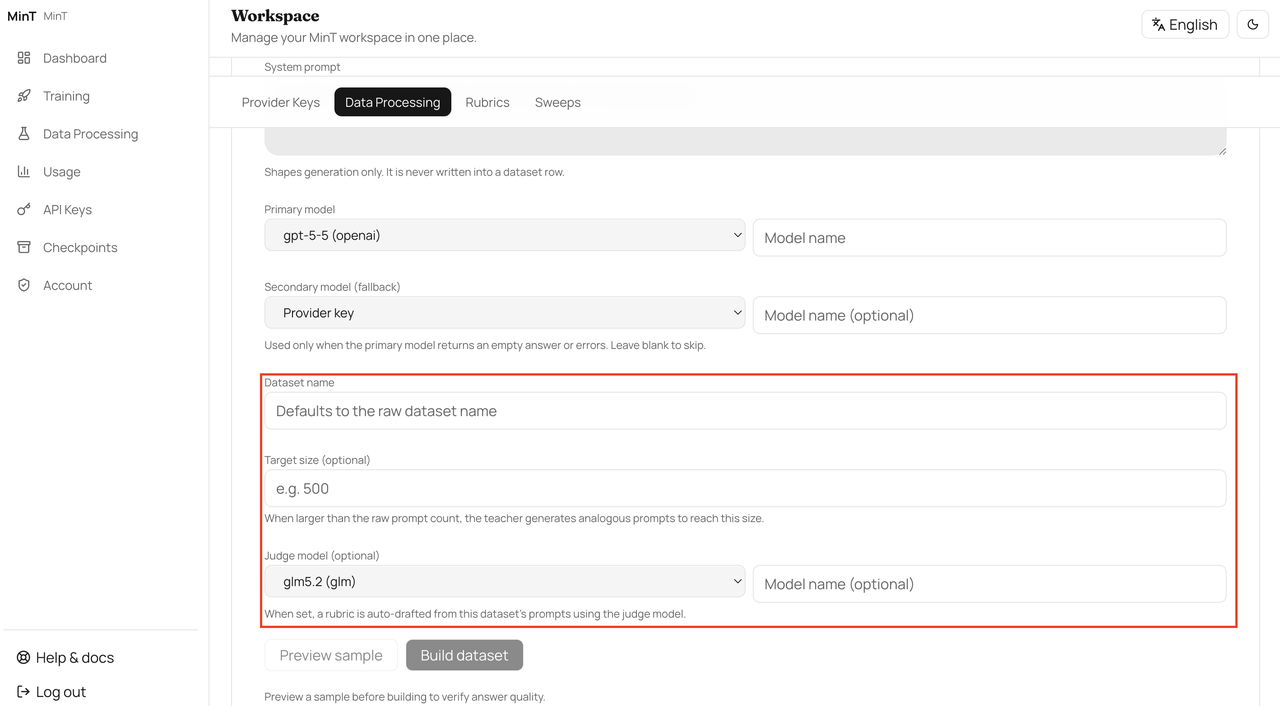The image size is (1280, 706).
Task: Switch to the Rubrics tab
Action: click(488, 102)
